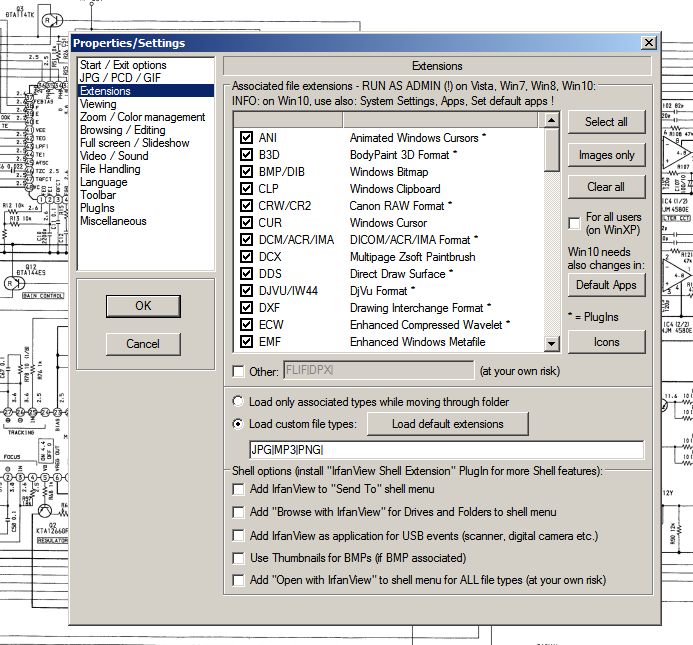Click the 'Extensions' panel header
The width and height of the screenshot is (693, 645).
[437, 66]
